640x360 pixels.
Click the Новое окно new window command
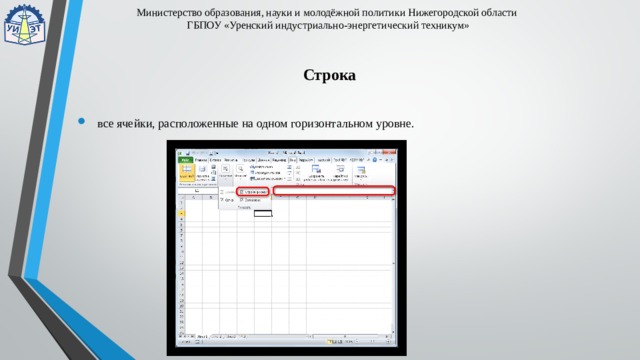(262, 167)
